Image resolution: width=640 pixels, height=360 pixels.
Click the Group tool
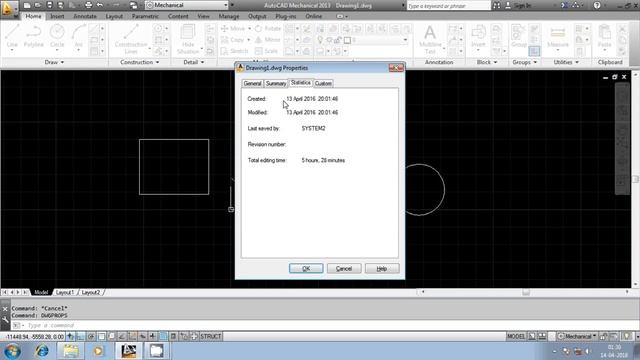pos(519,36)
